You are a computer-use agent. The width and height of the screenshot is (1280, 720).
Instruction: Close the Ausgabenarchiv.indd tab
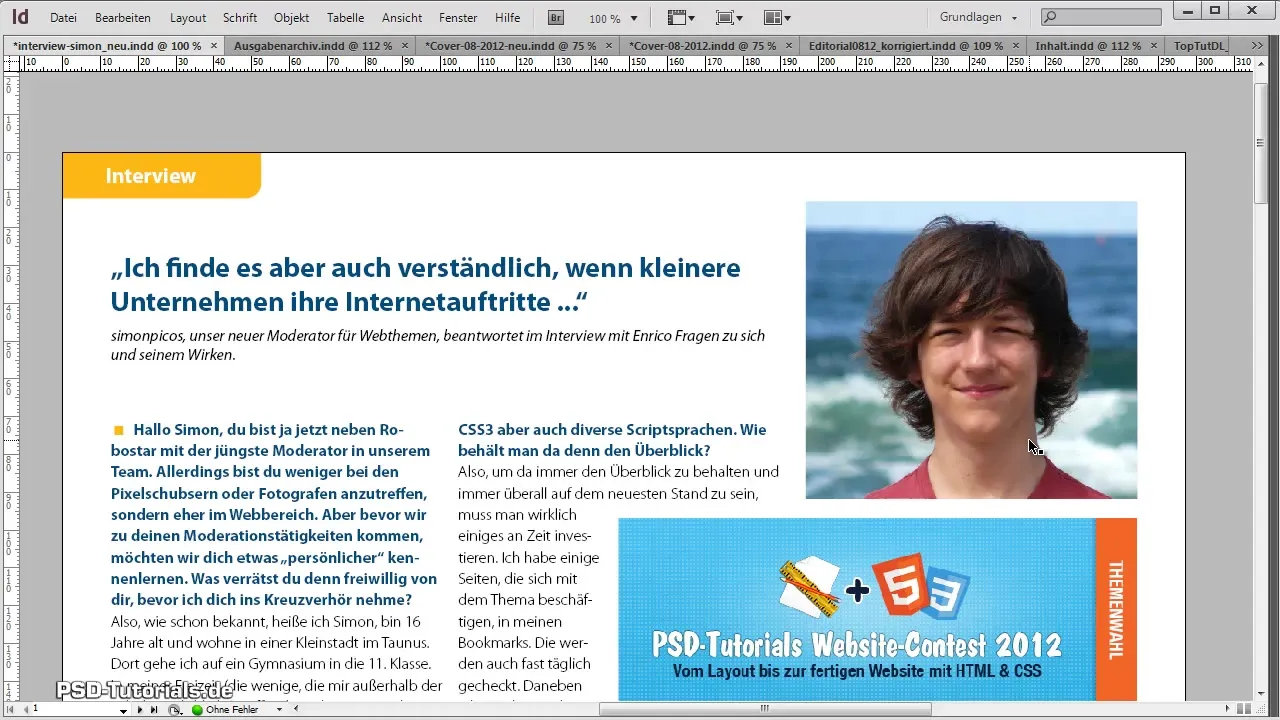pyautogui.click(x=404, y=46)
